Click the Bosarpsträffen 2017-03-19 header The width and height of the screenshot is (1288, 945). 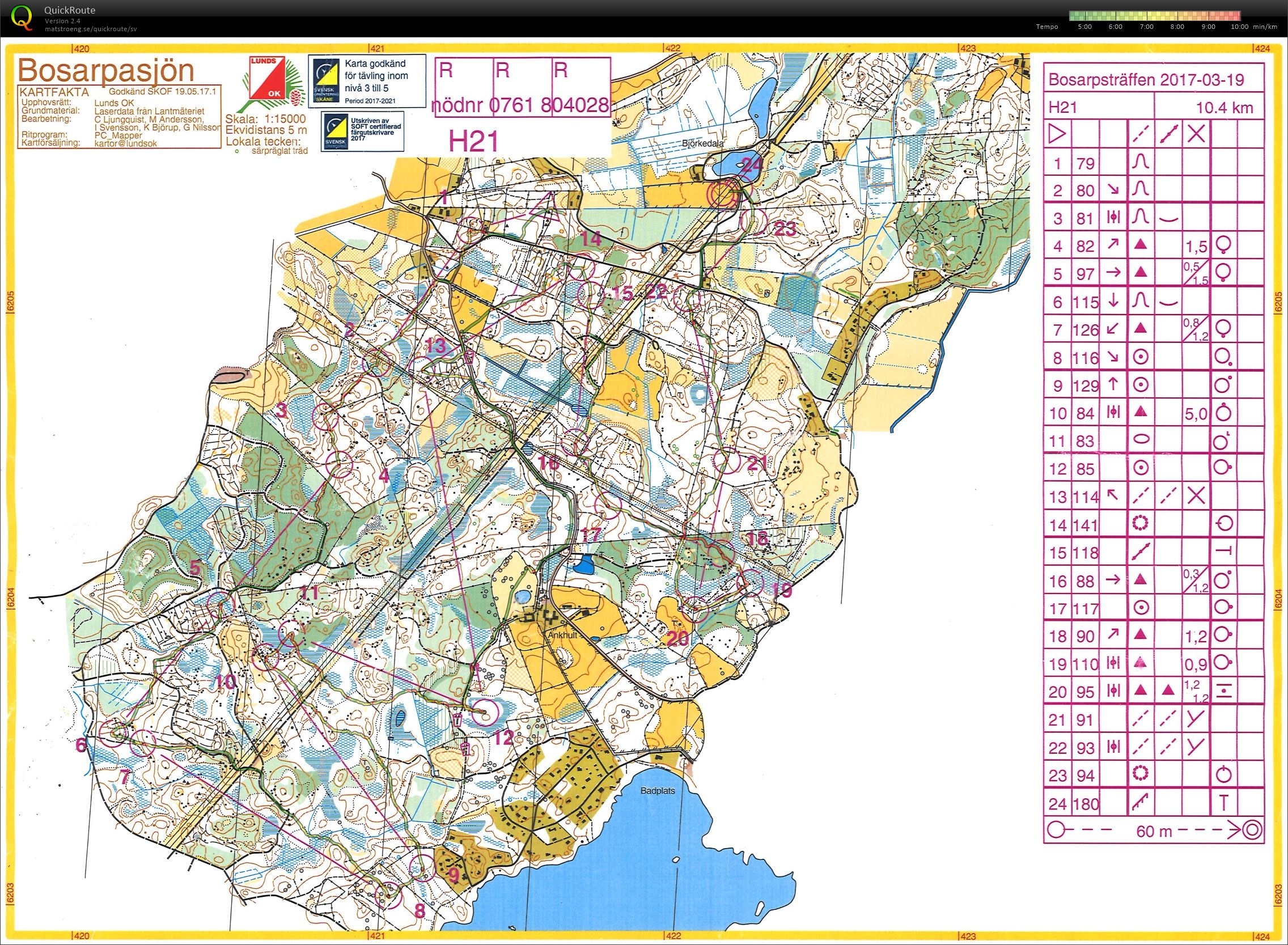click(1146, 79)
